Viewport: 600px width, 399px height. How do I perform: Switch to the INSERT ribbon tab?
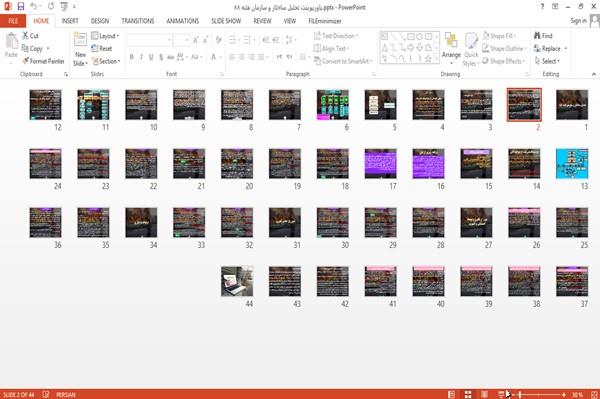[70, 21]
